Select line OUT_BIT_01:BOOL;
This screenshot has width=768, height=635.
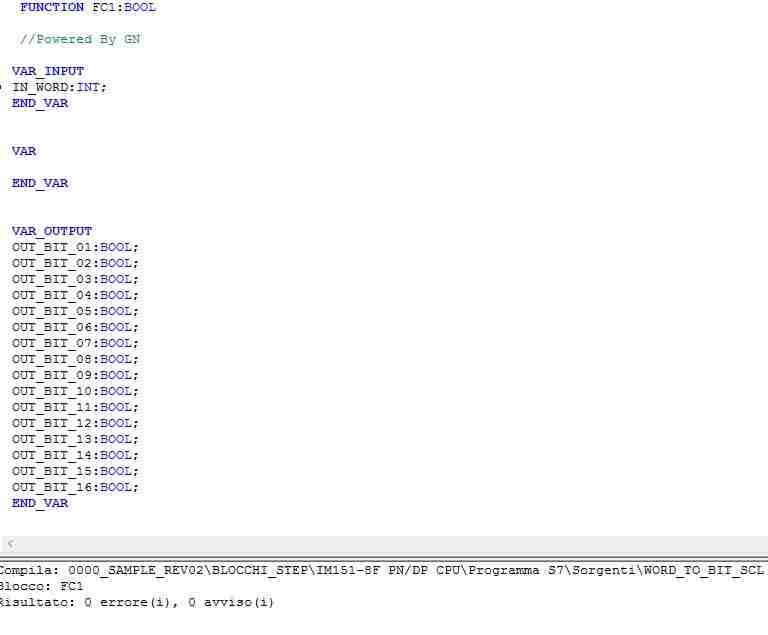click(x=75, y=247)
